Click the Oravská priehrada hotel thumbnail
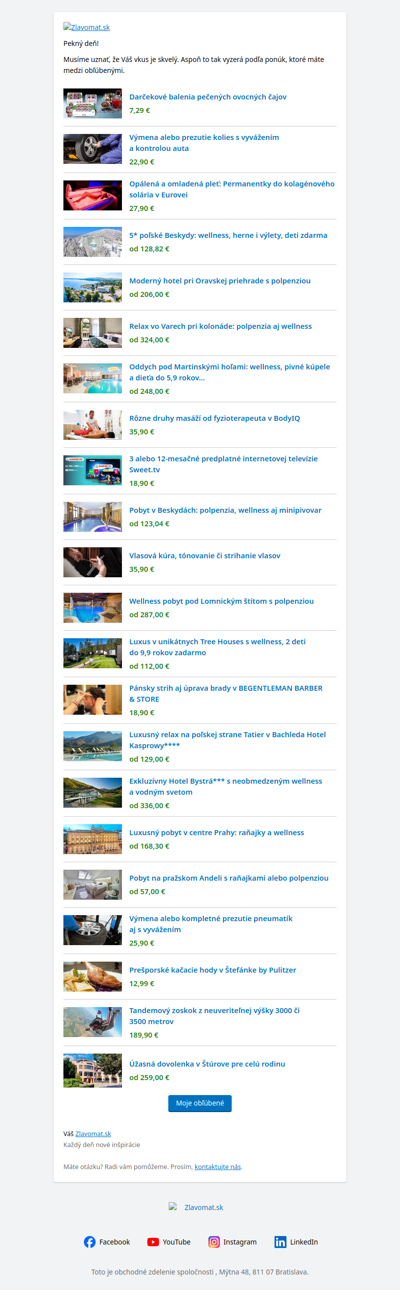Image resolution: width=400 pixels, height=1290 pixels. click(92, 287)
